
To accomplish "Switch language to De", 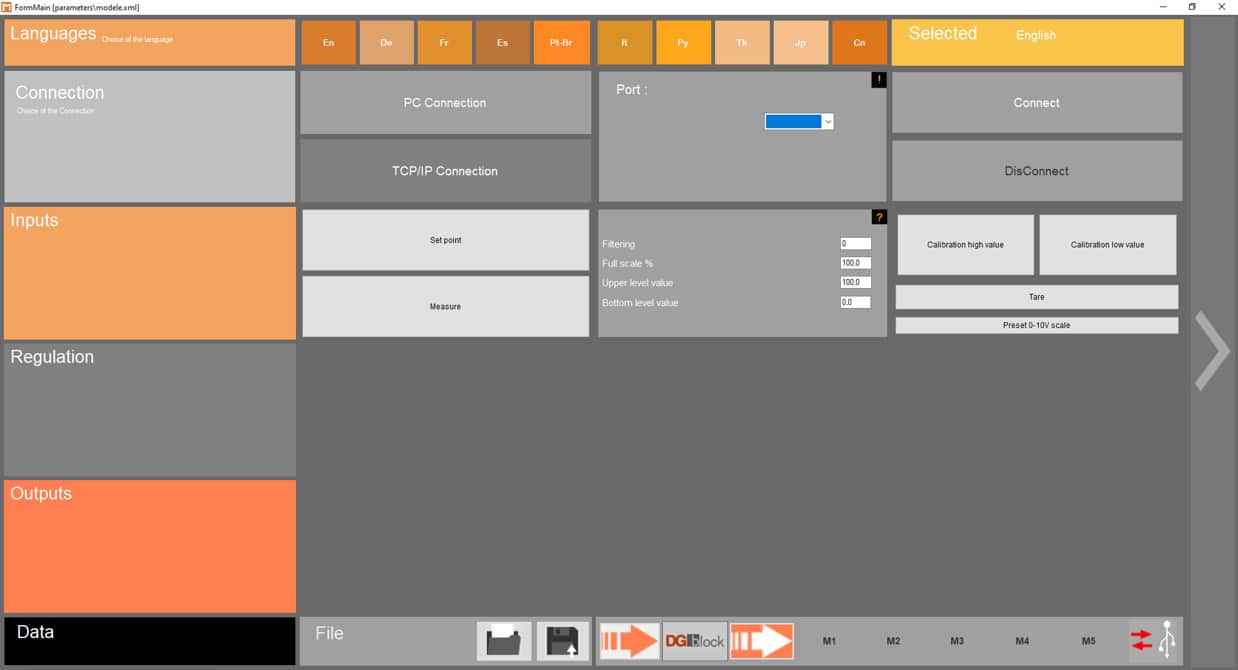I will [x=386, y=43].
